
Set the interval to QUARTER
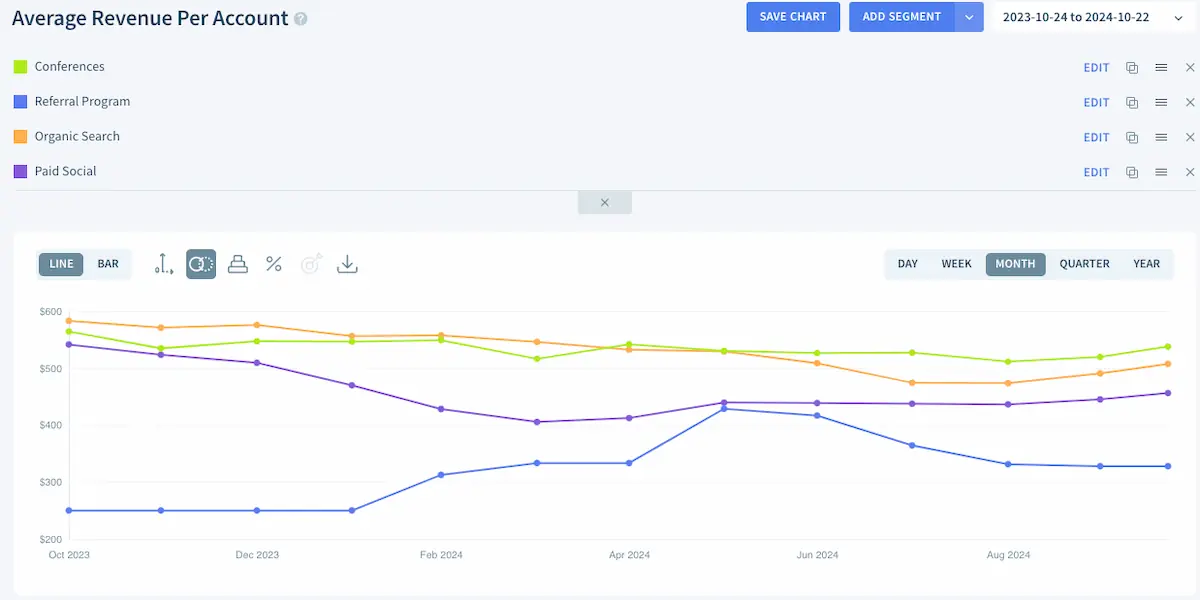pos(1085,264)
